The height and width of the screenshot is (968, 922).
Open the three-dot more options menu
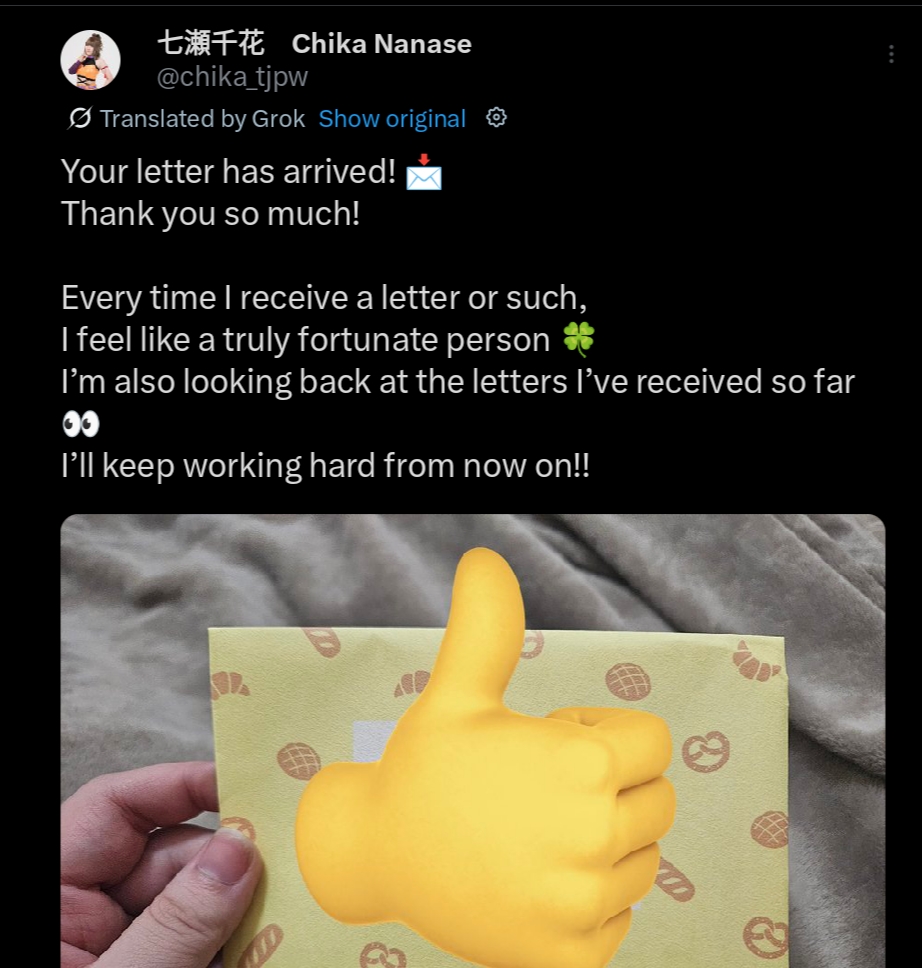pyautogui.click(x=891, y=54)
